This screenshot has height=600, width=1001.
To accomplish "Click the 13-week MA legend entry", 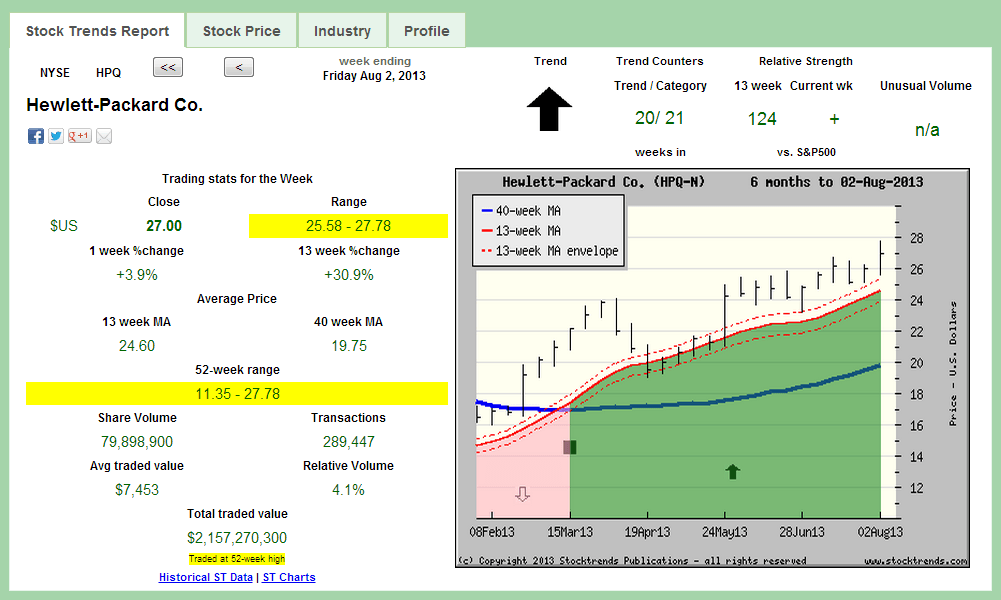I will pos(521,230).
